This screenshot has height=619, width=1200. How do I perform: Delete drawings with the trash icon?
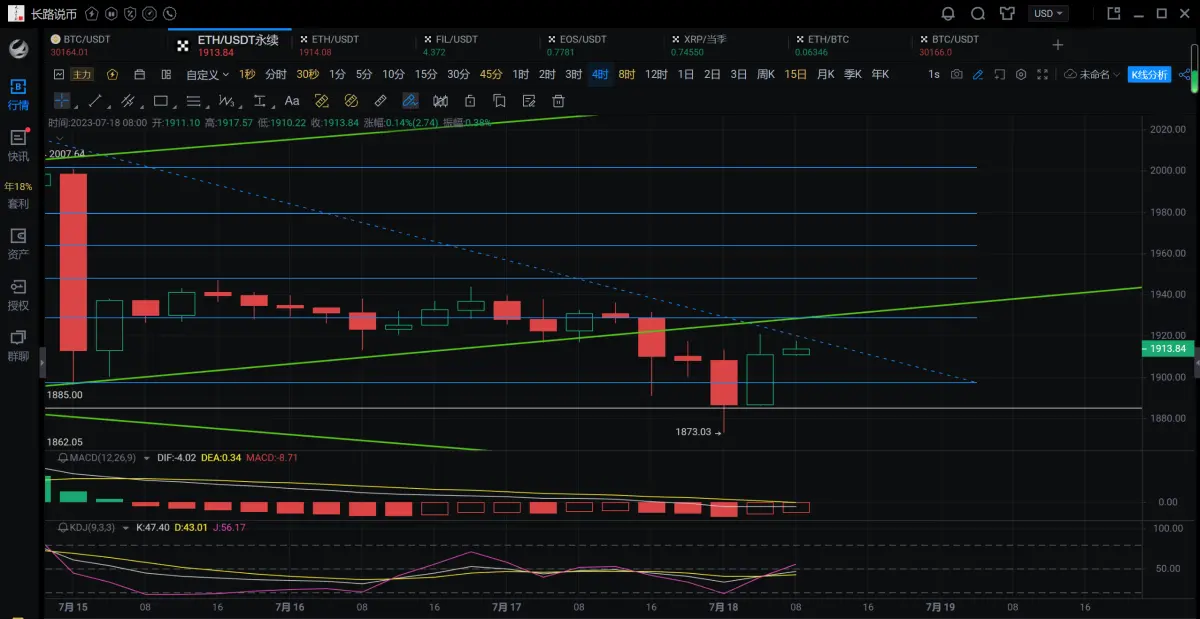coord(559,101)
